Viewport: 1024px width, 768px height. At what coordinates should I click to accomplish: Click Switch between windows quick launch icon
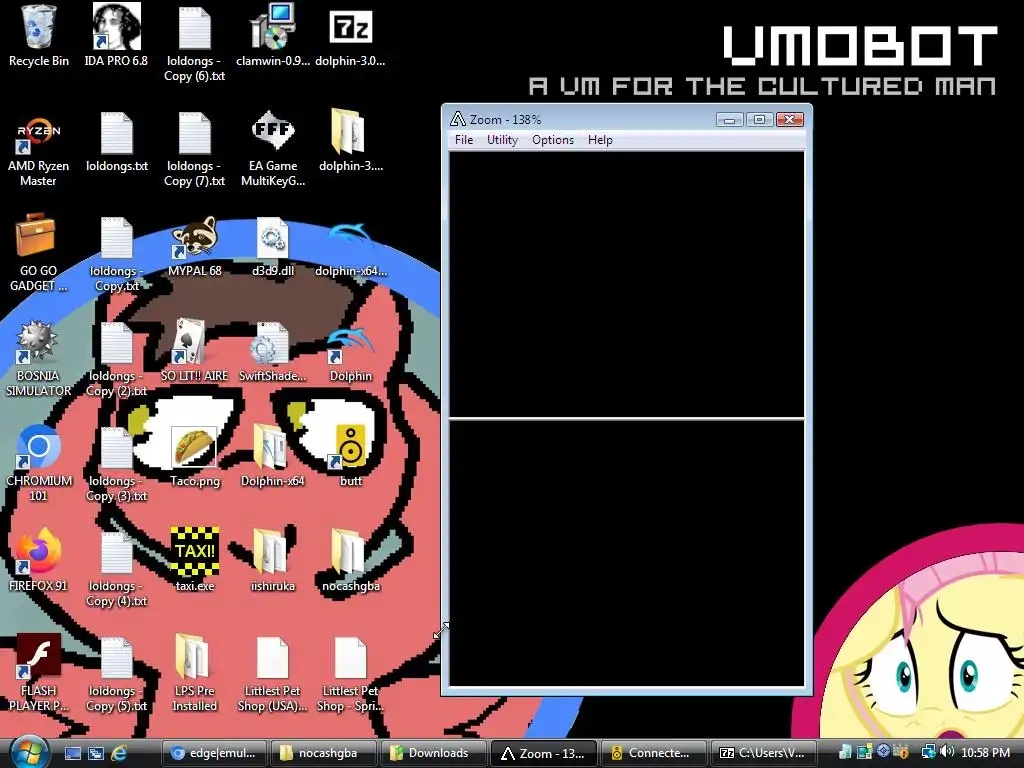(x=96, y=753)
